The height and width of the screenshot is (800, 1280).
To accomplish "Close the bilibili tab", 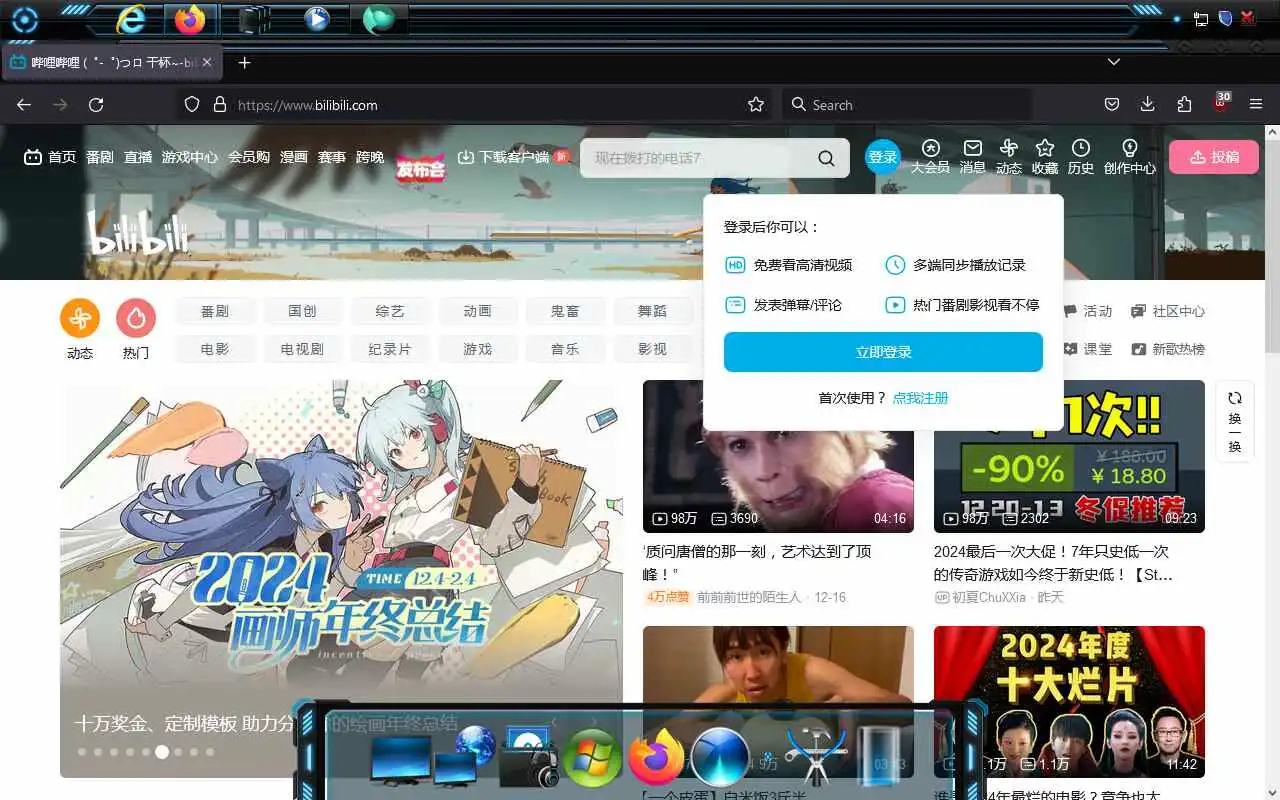I will (x=207, y=62).
